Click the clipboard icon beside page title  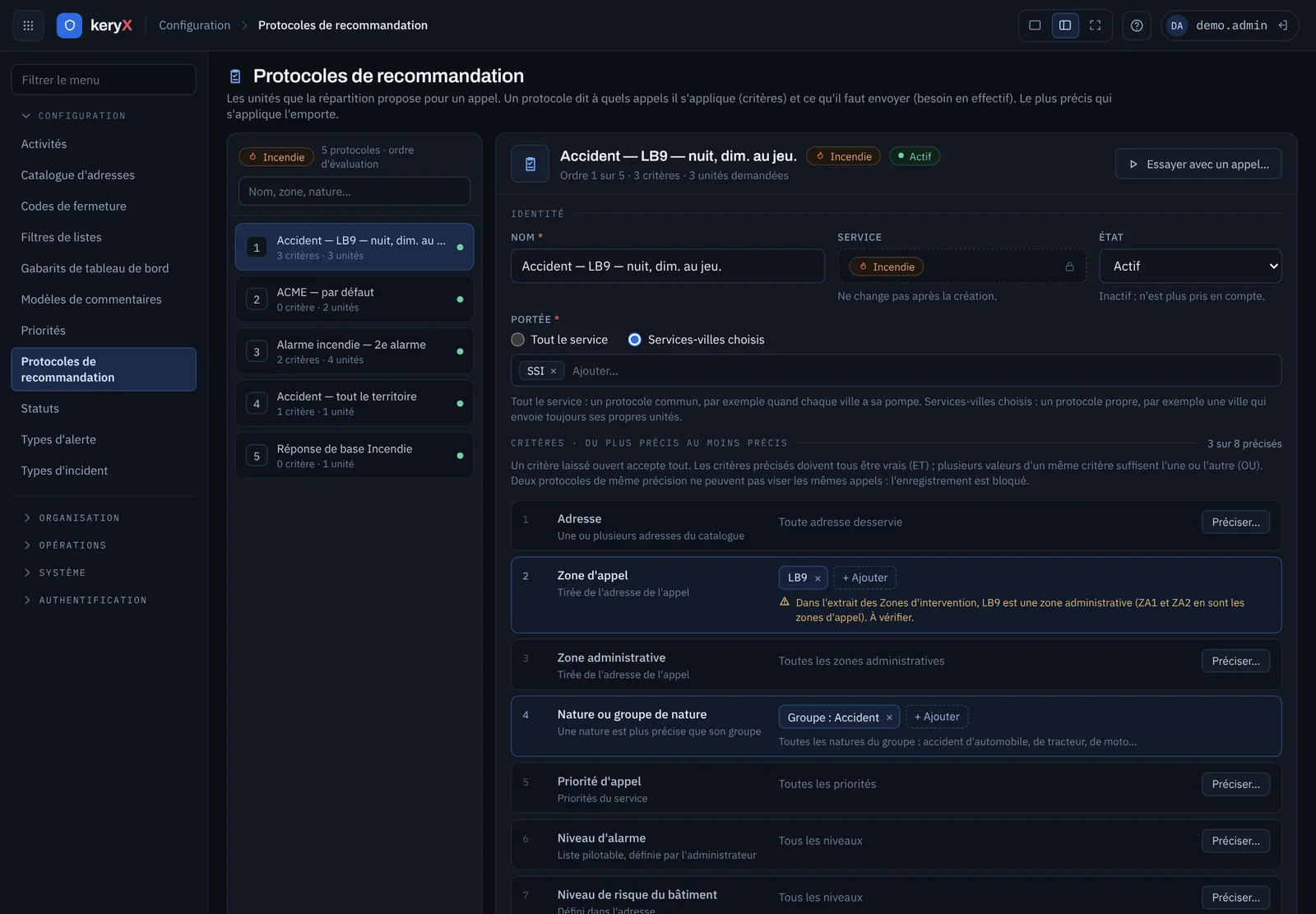235,77
